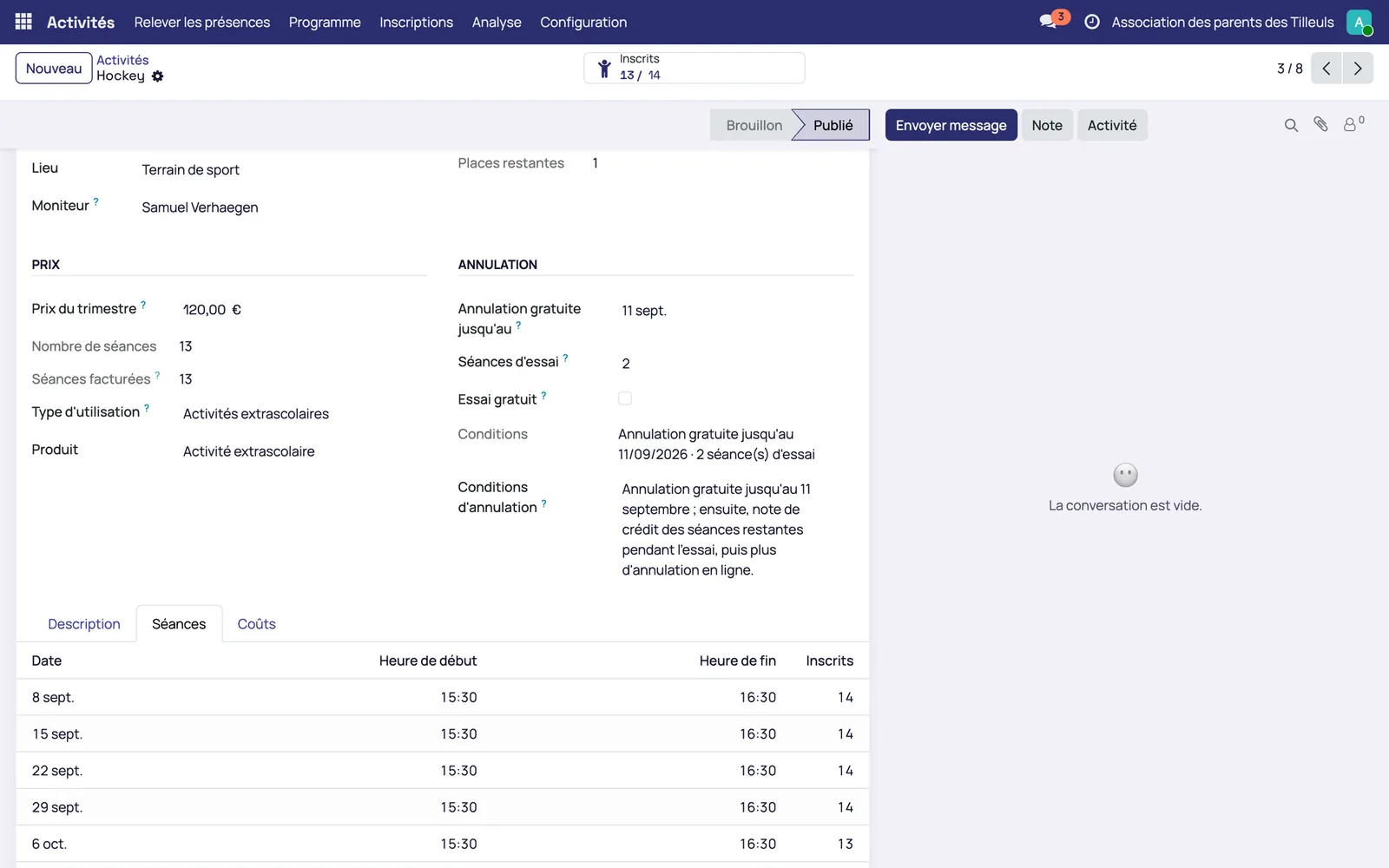Screen dimensions: 1389x868
Task: Show followers icon in chatter
Action: tap(1353, 124)
